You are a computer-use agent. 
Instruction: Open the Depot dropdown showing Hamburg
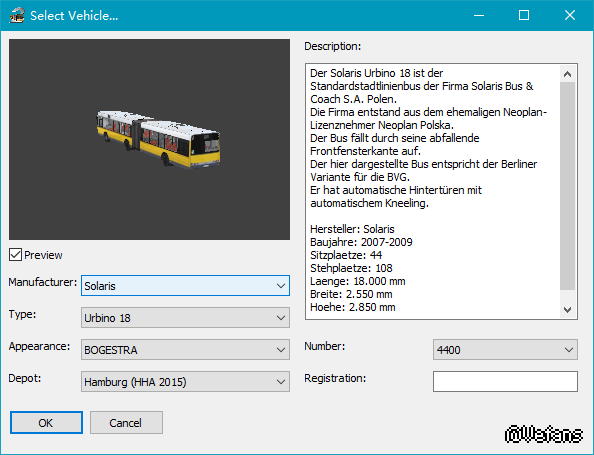185,382
